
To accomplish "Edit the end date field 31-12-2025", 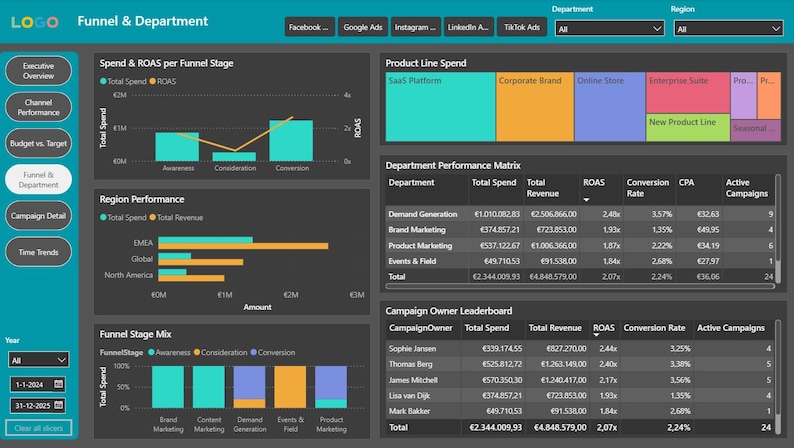I will pos(31,405).
